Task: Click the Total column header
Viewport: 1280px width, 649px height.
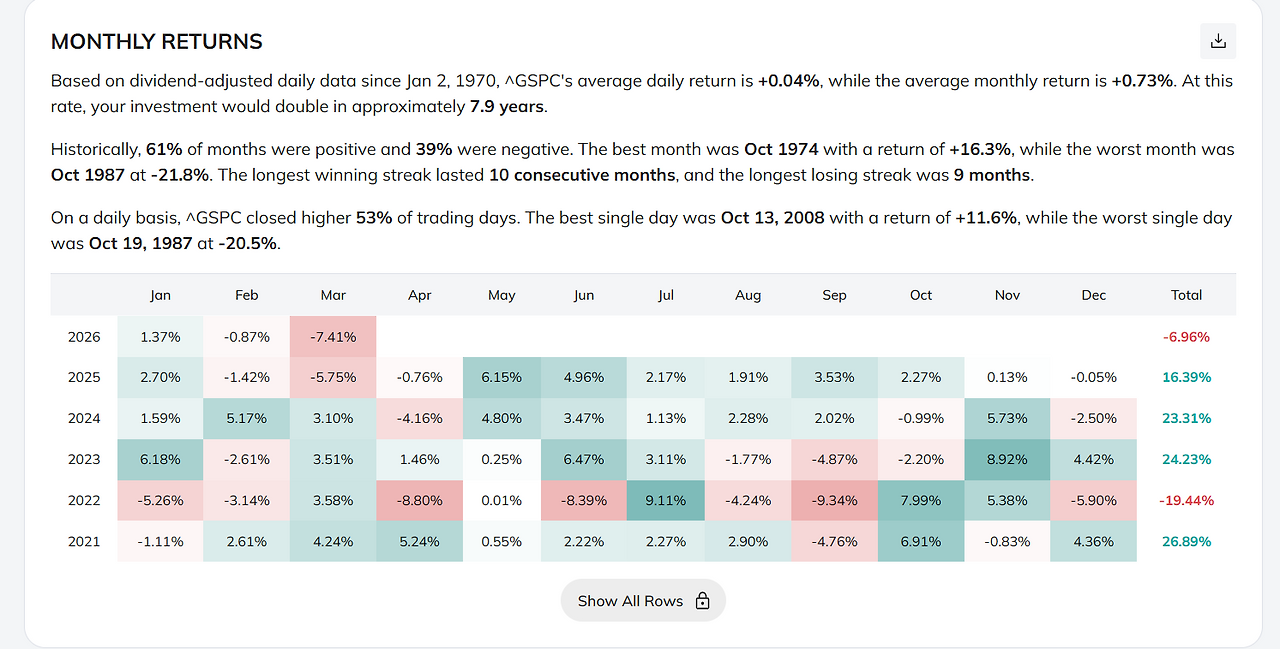Action: 1186,295
